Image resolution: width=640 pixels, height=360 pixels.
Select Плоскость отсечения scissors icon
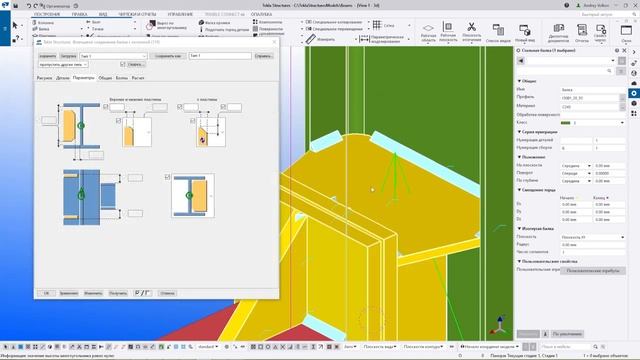point(471,32)
